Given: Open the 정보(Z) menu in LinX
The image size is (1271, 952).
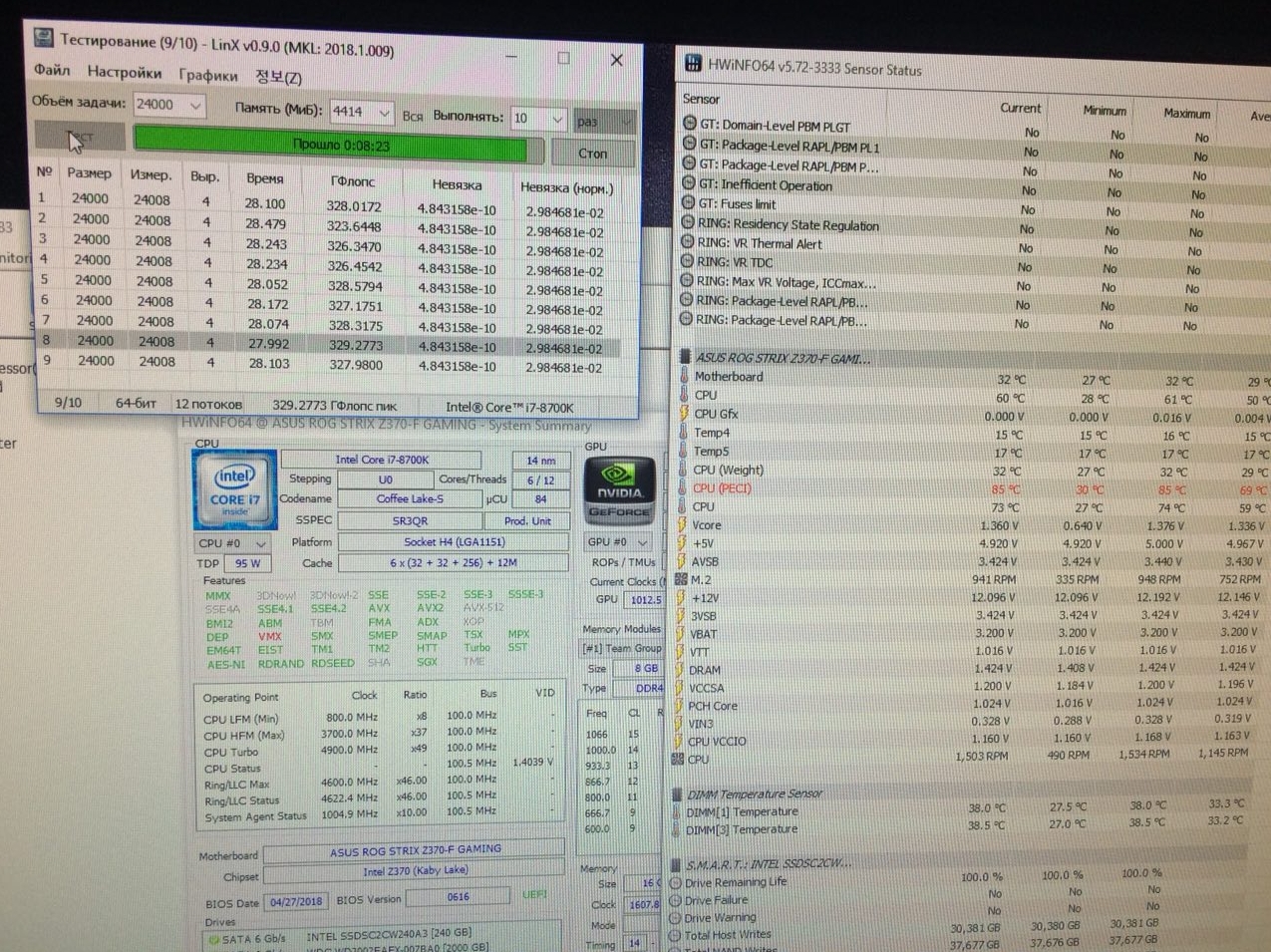Looking at the screenshot, I should pyautogui.click(x=278, y=77).
